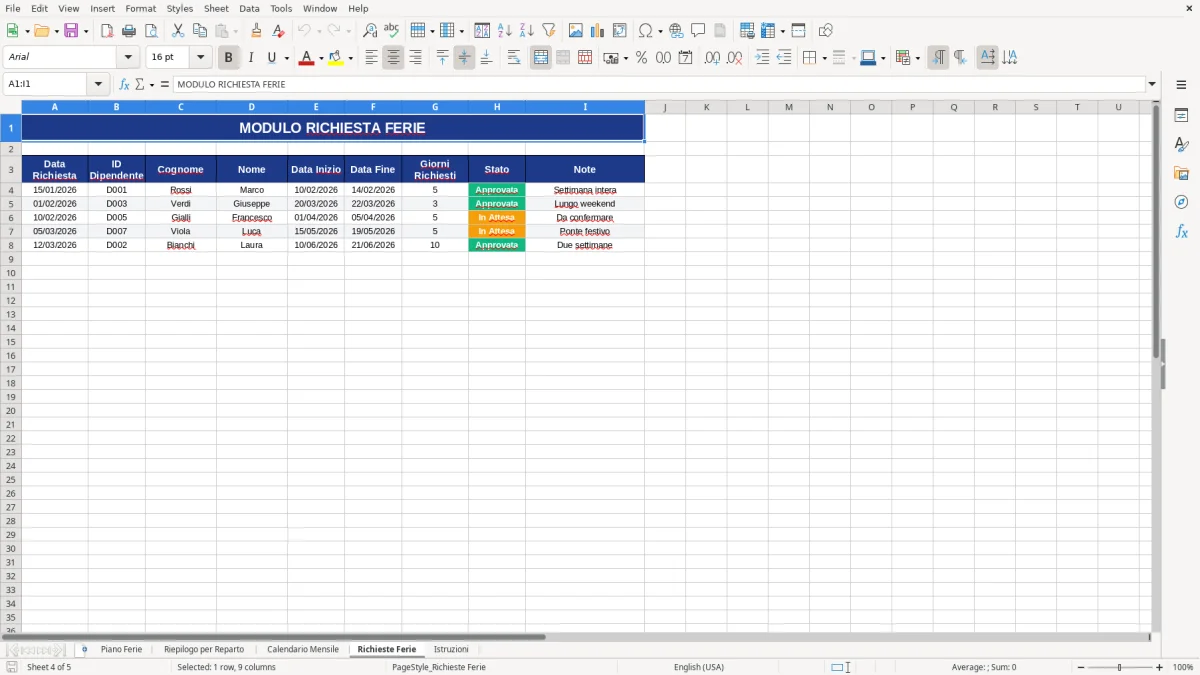Screen dimensions: 1200x675
Task: Open Print Preview from toolbar
Action: 151,31
